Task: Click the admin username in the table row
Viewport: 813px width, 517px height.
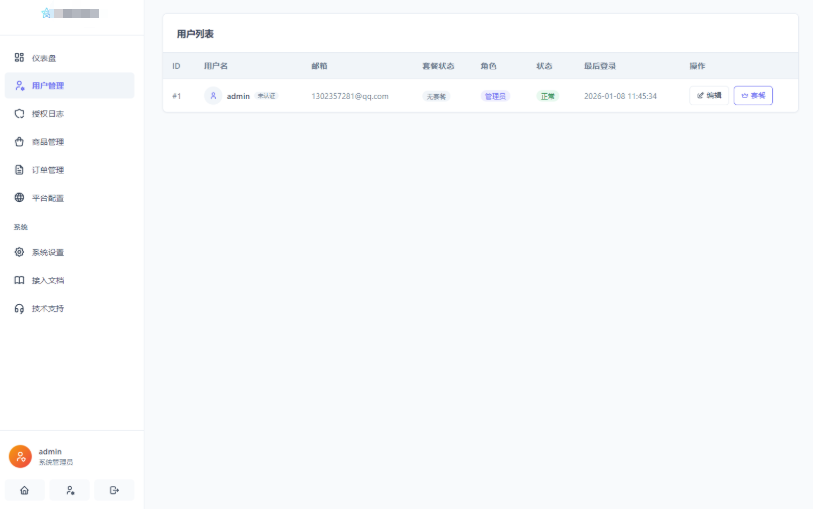Action: [x=238, y=96]
